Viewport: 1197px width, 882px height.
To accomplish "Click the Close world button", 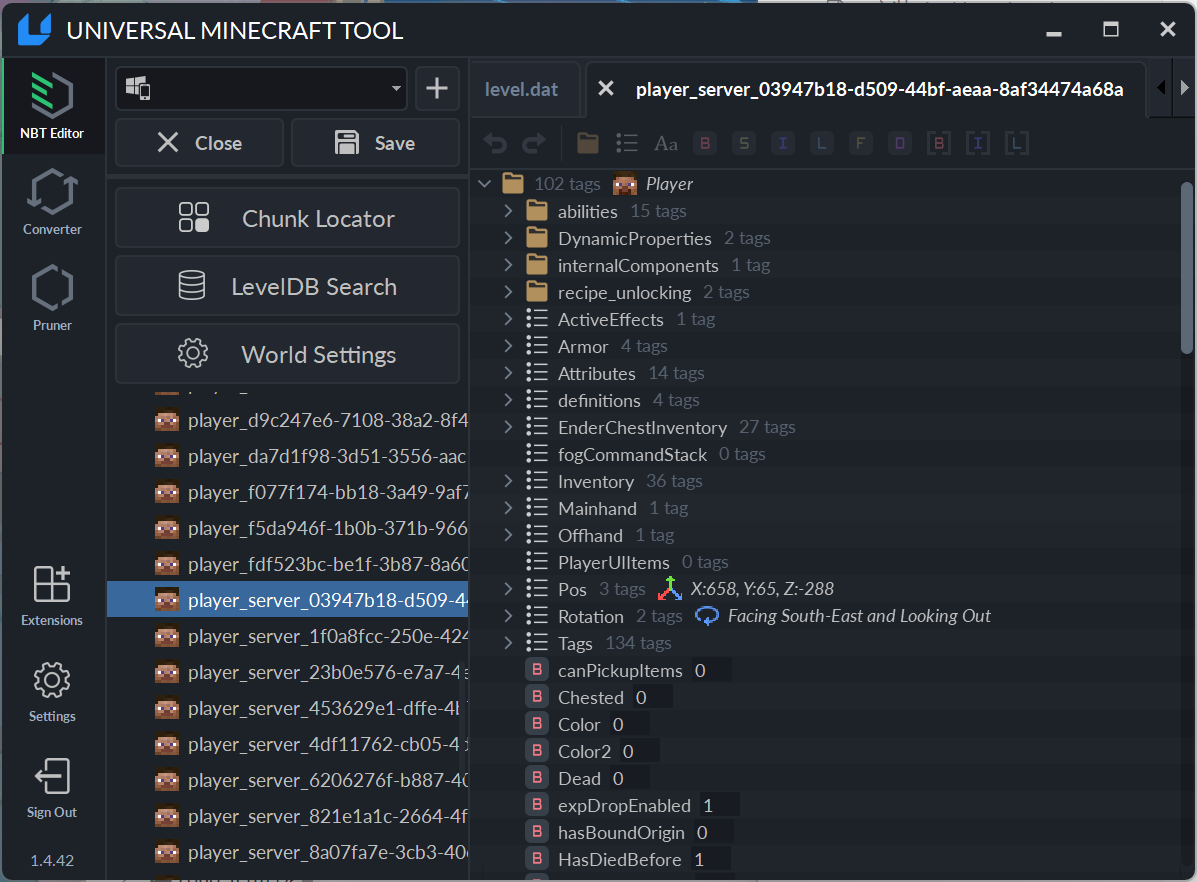I will (x=199, y=143).
